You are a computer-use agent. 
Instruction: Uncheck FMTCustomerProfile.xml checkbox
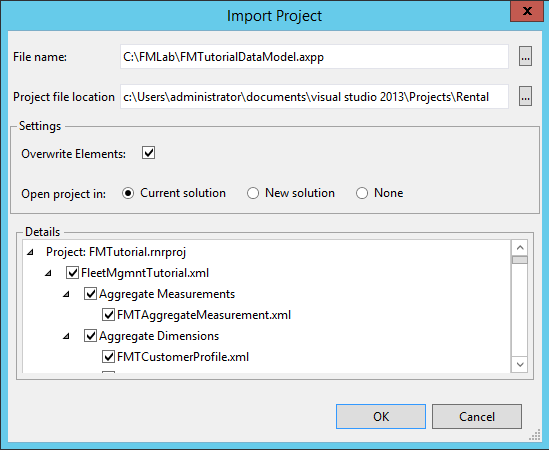point(108,357)
